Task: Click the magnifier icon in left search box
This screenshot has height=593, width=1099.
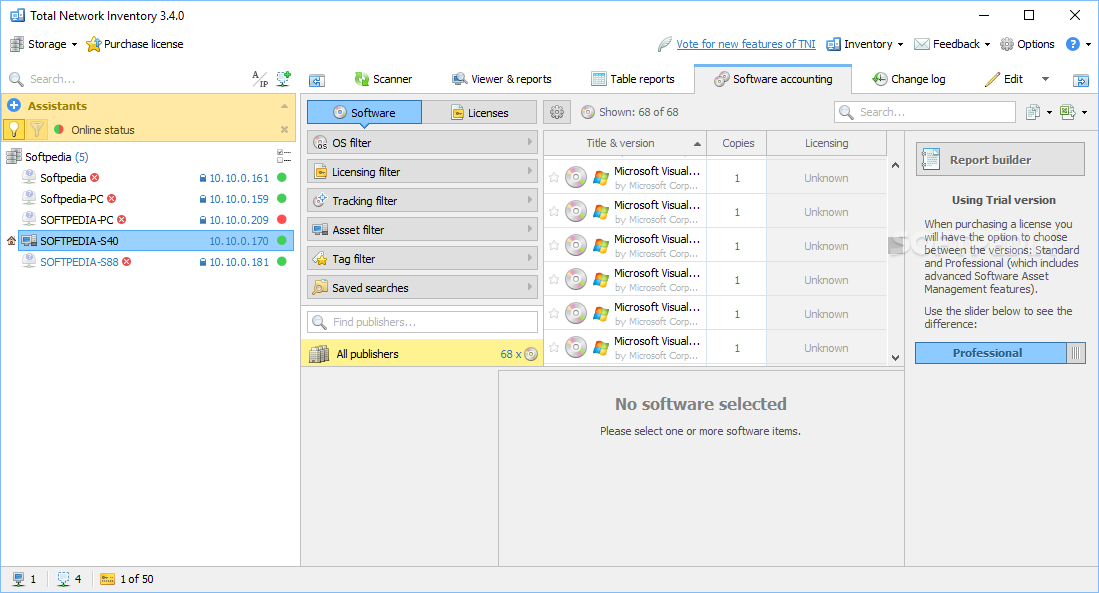Action: [16, 79]
